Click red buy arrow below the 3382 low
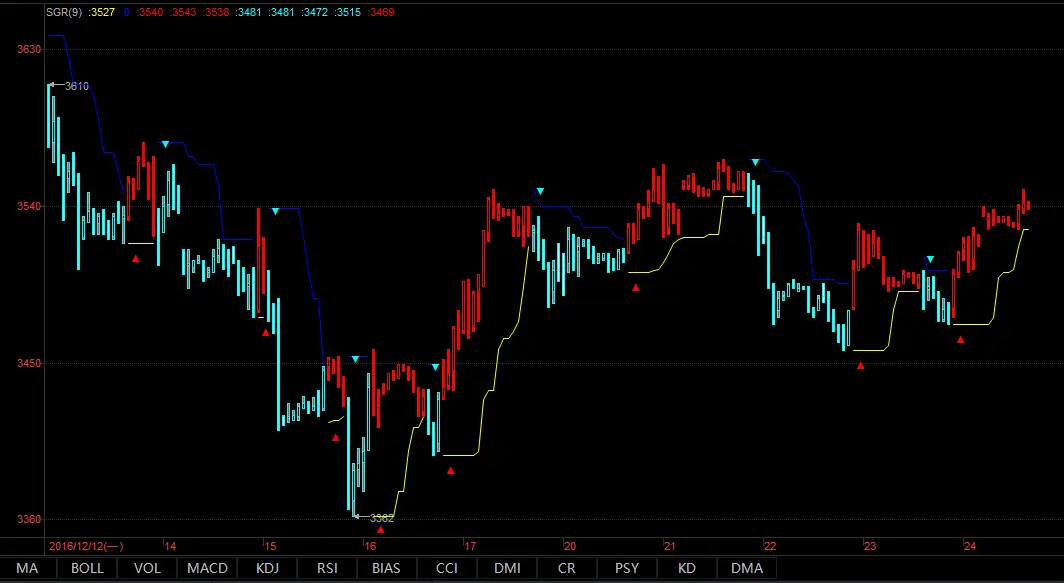 click(381, 529)
